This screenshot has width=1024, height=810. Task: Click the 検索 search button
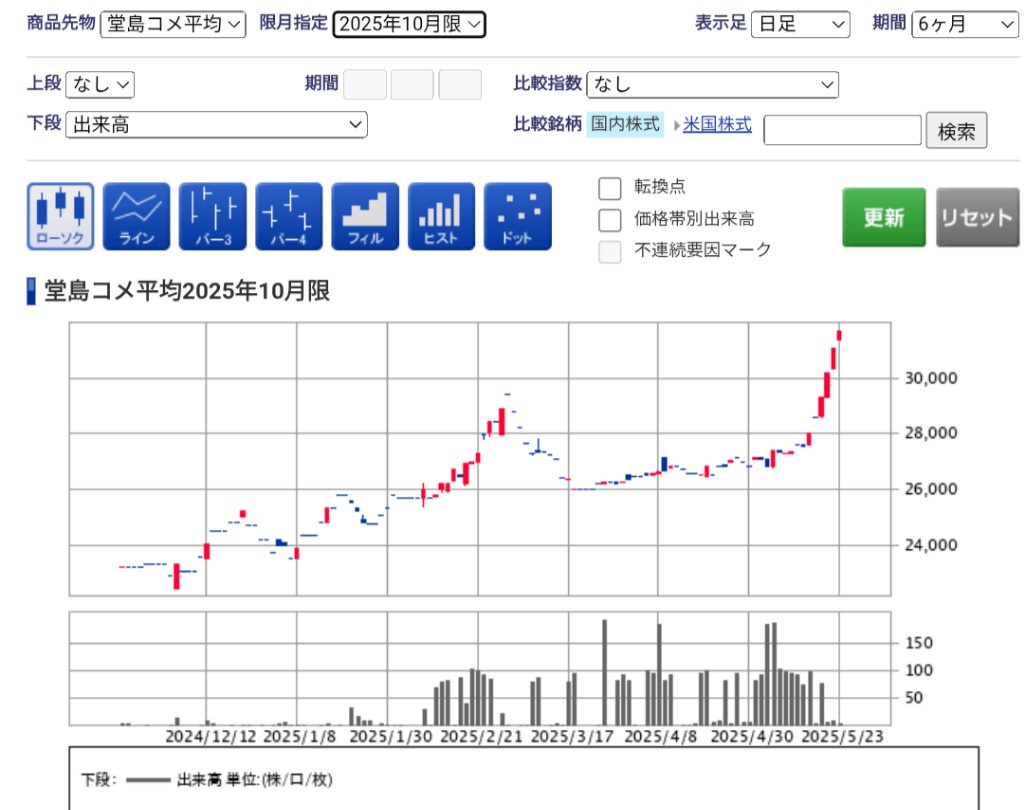(x=956, y=131)
